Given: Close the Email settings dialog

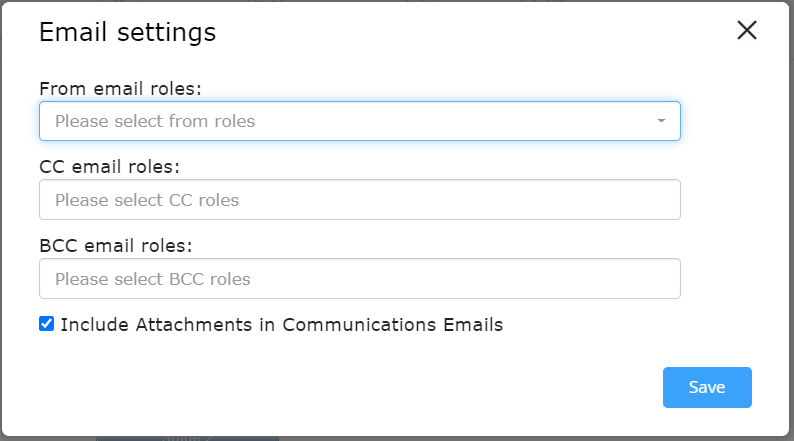Looking at the screenshot, I should pyautogui.click(x=747, y=30).
